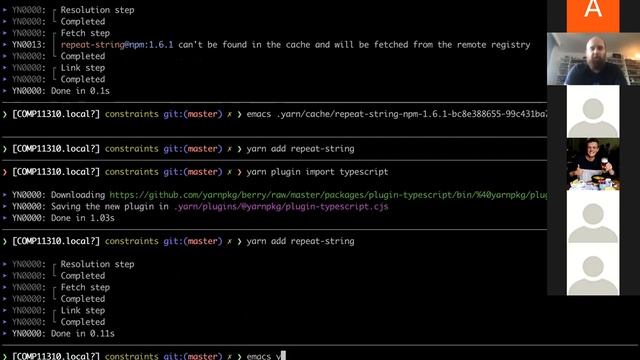
Task: Click the bottom prompt 'emacs y' input
Action: (266, 356)
